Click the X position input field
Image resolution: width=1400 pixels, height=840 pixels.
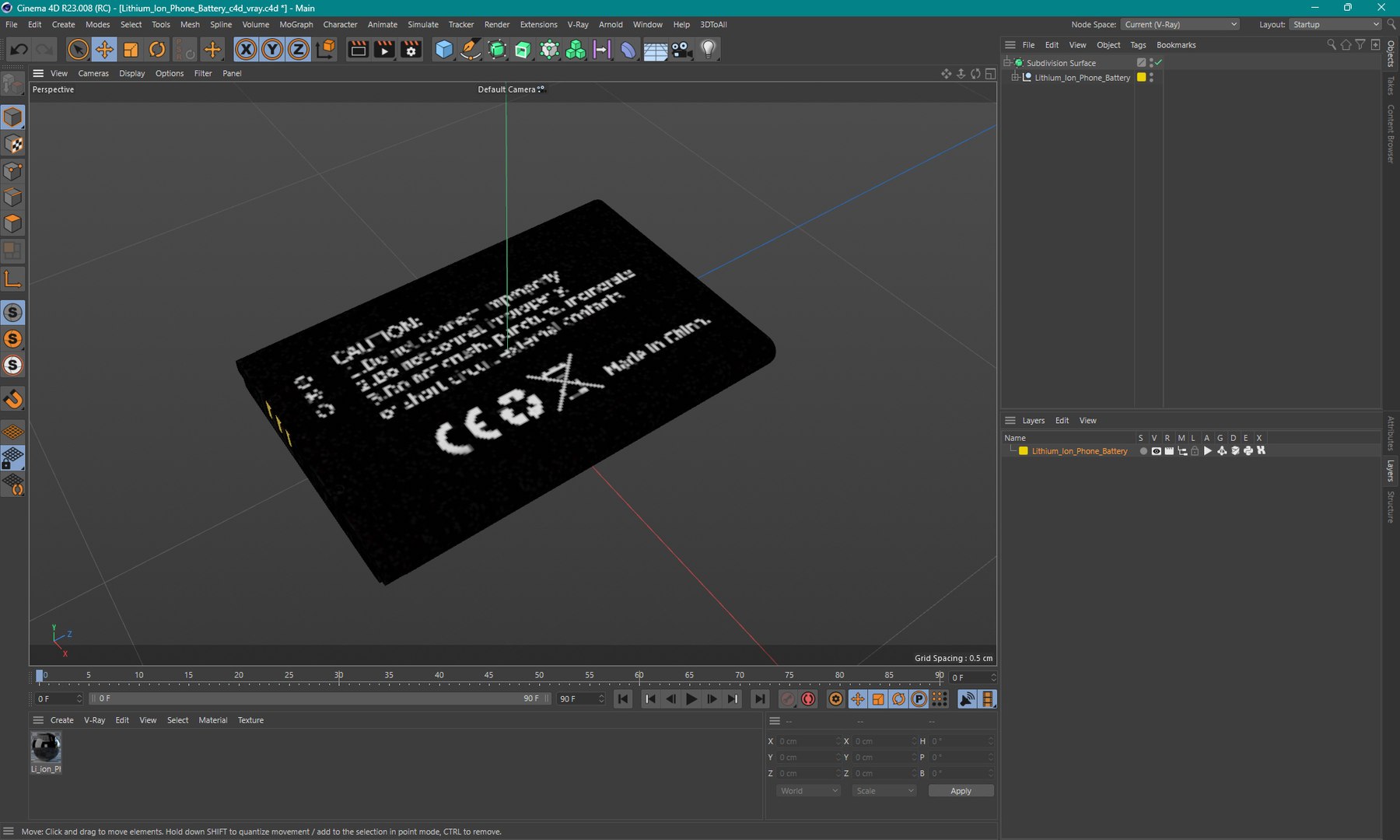pos(808,741)
